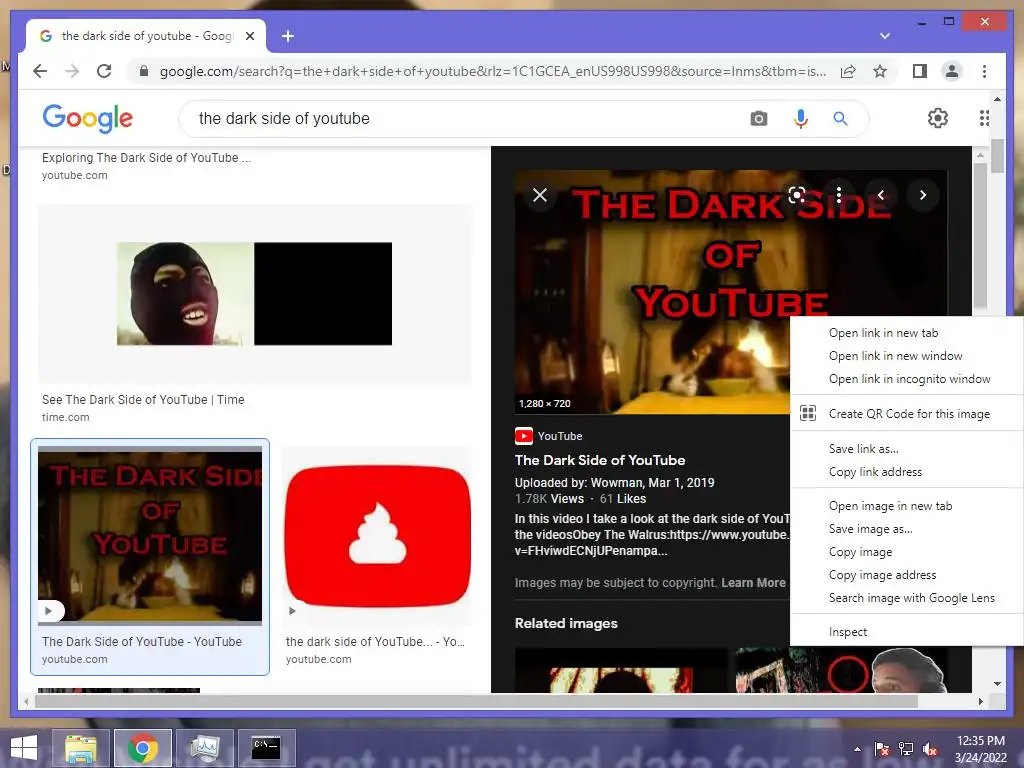The height and width of the screenshot is (768, 1024).
Task: Click 'The Dark Side of YouTube - YouTube' caption
Action: (x=142, y=642)
